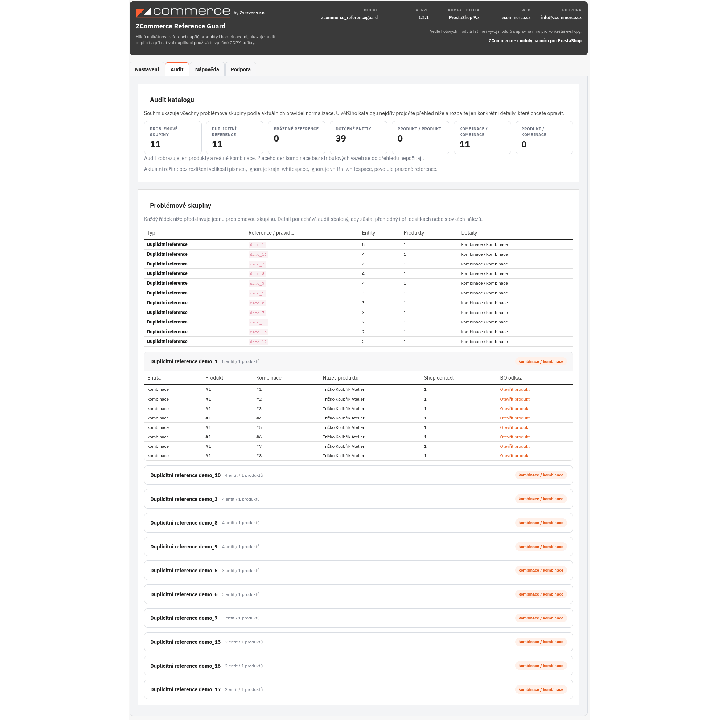Select the Audit tab

[177, 69]
